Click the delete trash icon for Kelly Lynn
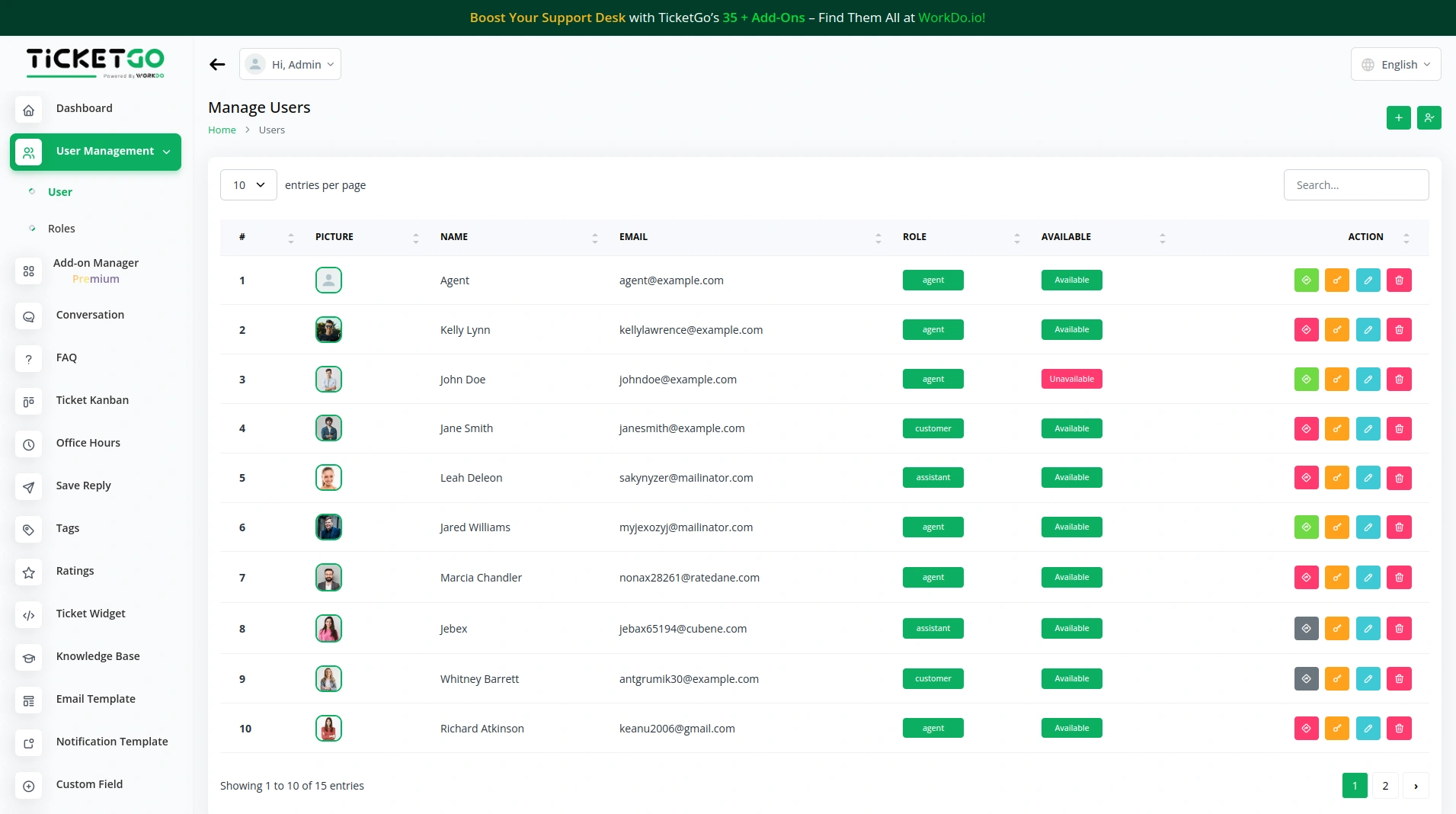This screenshot has width=1456, height=814. pos(1399,330)
